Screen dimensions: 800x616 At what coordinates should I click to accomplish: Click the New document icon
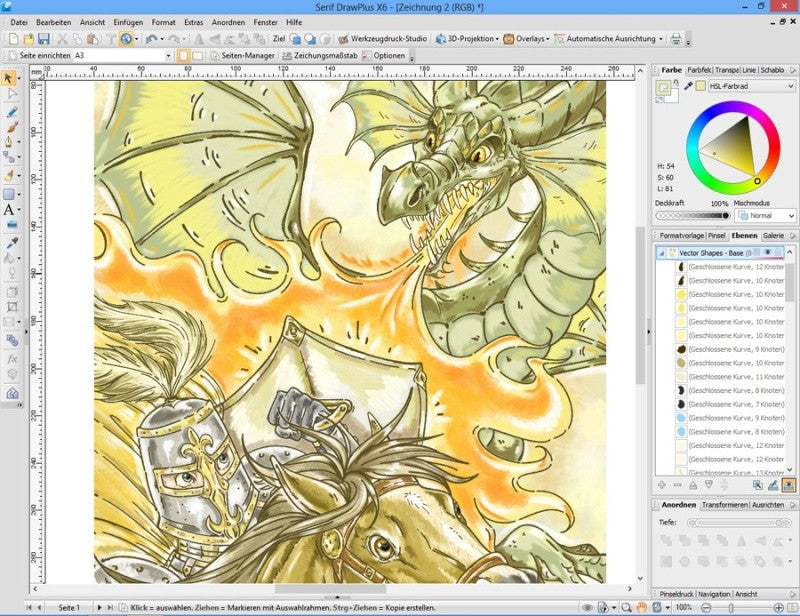(x=14, y=39)
